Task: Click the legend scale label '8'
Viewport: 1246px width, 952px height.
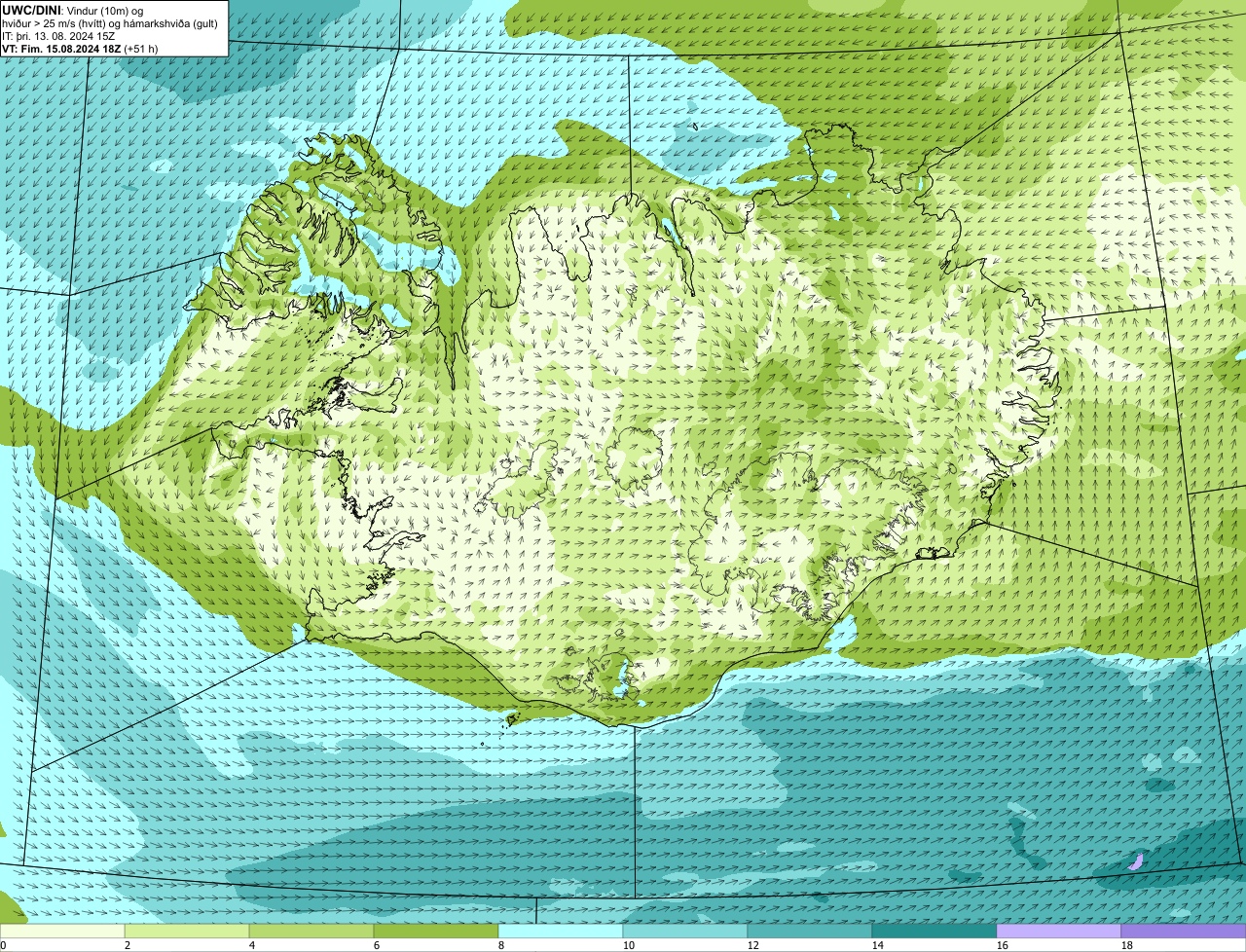Action: (501, 945)
